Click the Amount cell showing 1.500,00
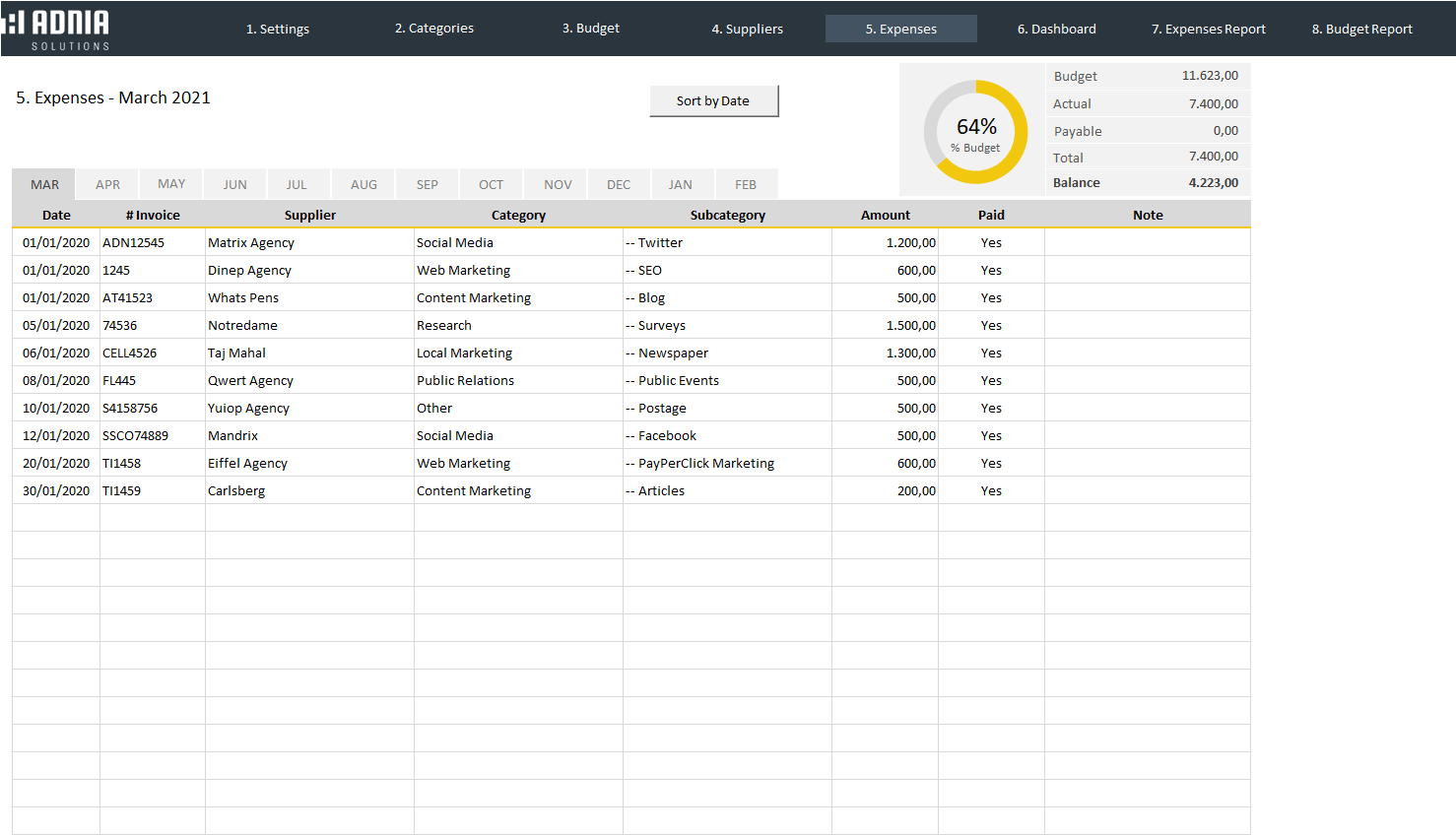This screenshot has height=835, width=1456. tap(885, 325)
